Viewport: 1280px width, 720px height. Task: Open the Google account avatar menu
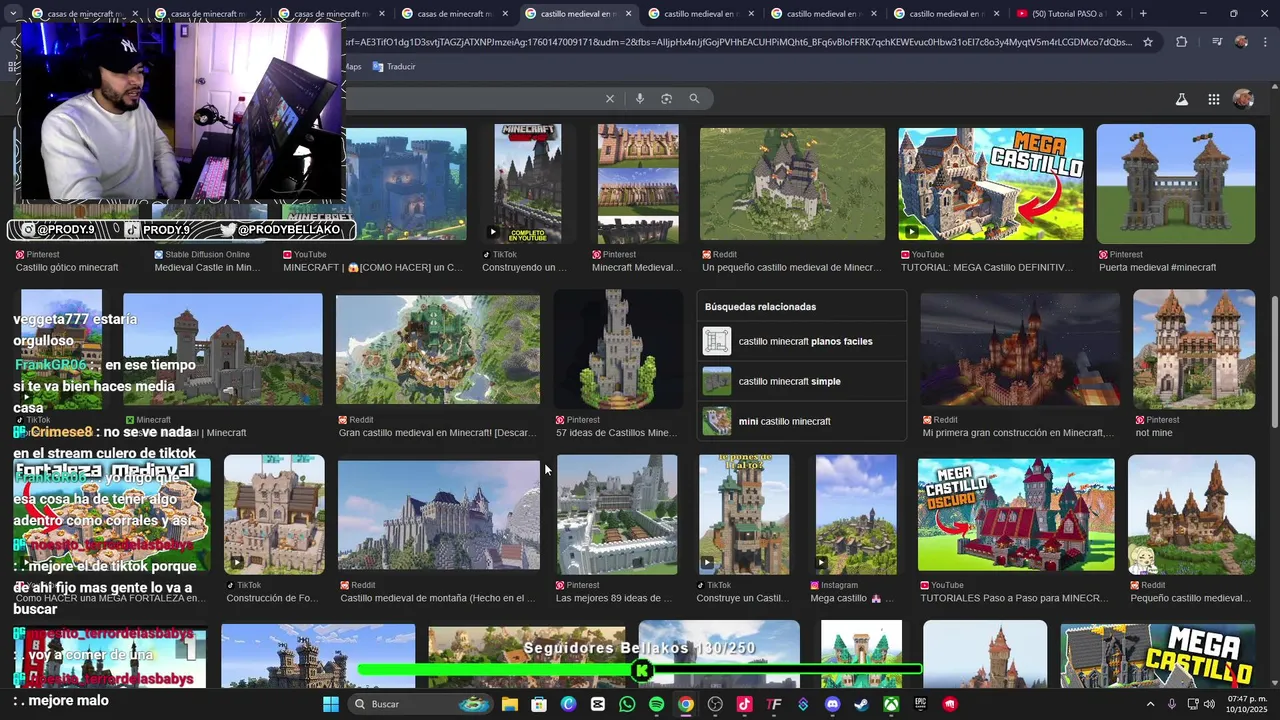pyautogui.click(x=1243, y=99)
